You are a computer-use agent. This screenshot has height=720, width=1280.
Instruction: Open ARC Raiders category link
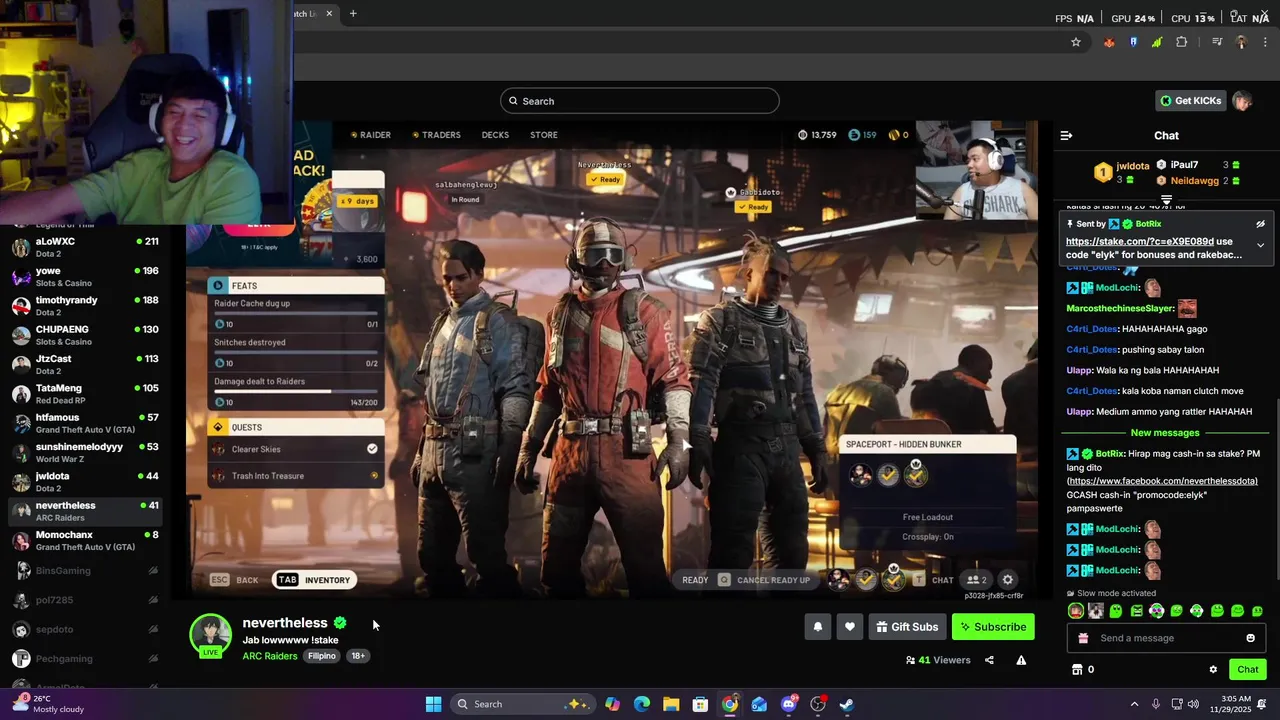click(x=270, y=656)
